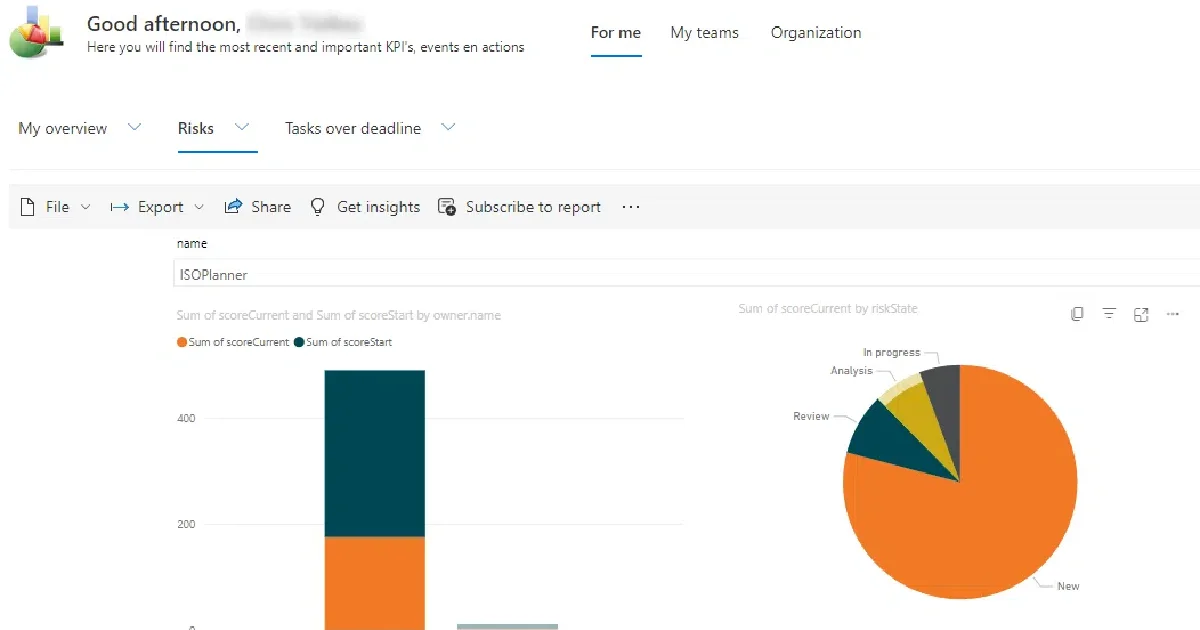Switch to the For me tab

[616, 33]
